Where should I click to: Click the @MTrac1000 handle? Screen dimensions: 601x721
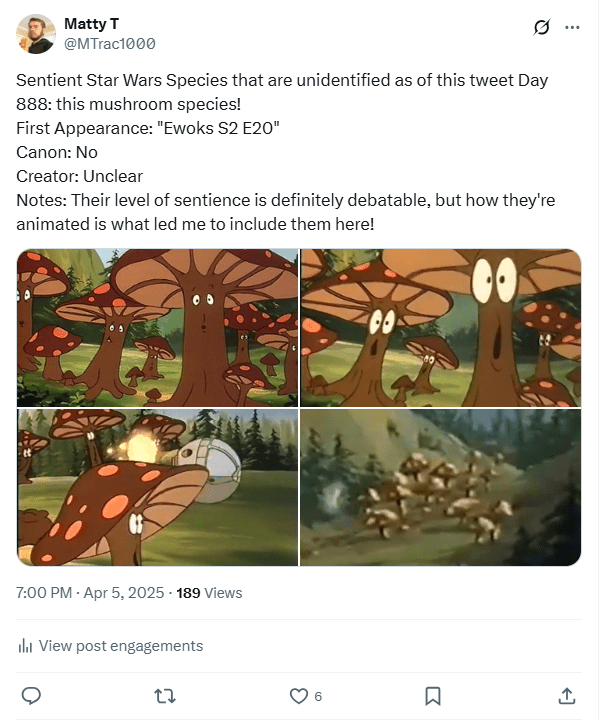pos(109,44)
